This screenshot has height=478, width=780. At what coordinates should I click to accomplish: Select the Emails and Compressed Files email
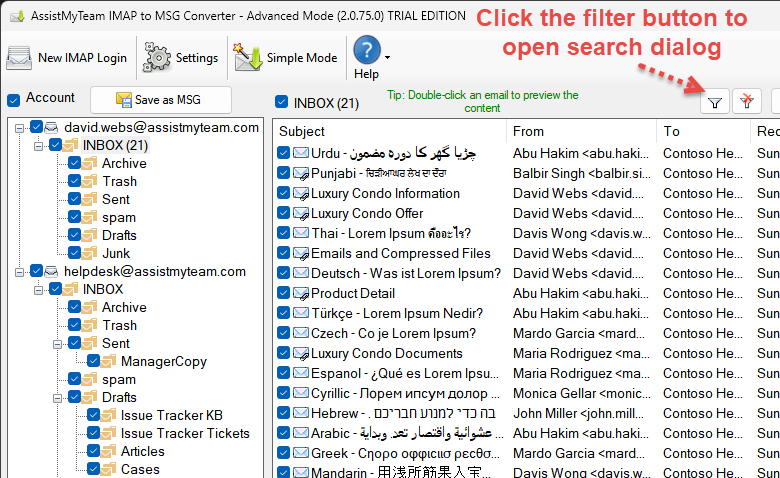pos(400,253)
